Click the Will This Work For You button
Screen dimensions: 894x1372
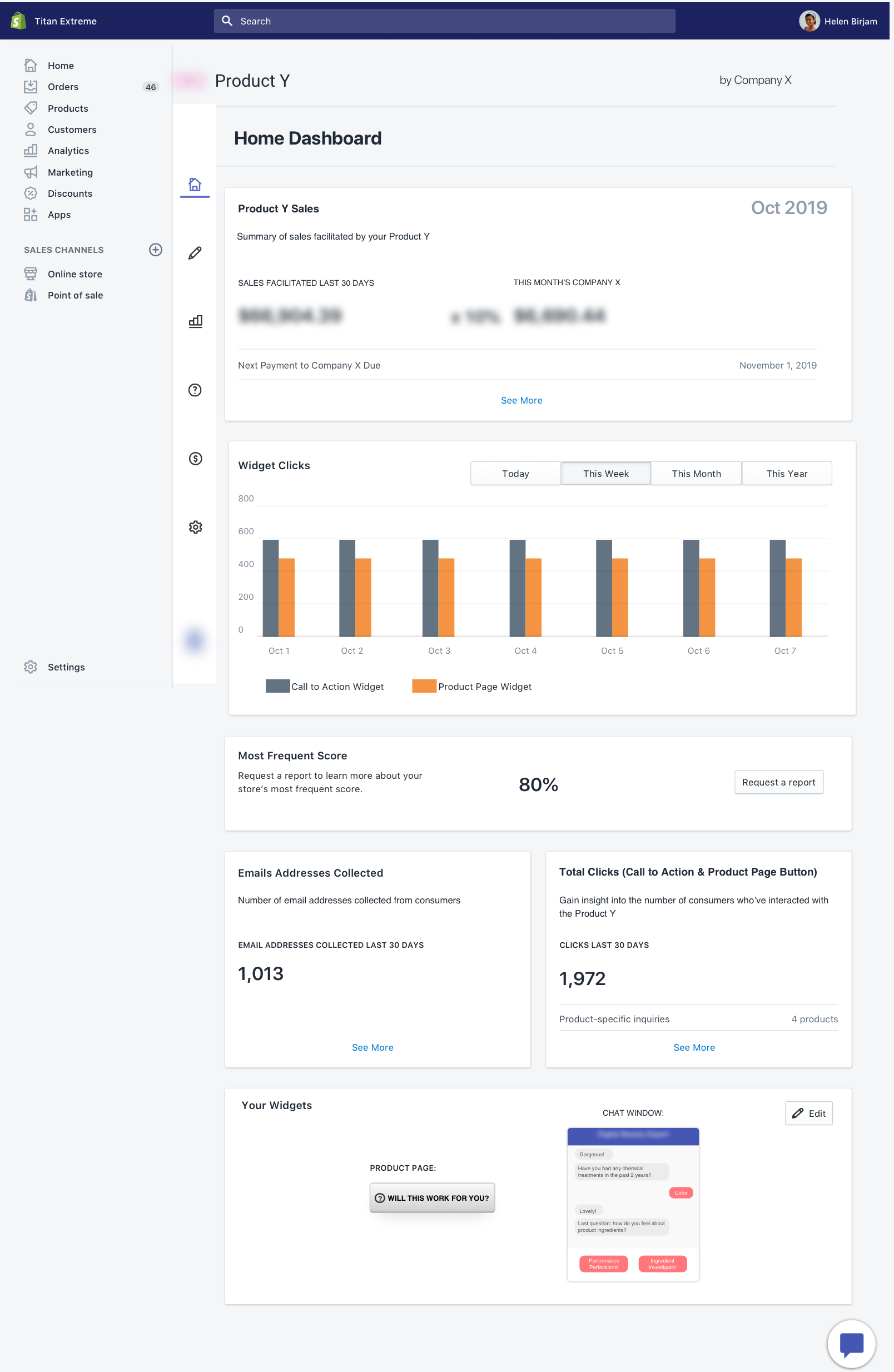(433, 1198)
